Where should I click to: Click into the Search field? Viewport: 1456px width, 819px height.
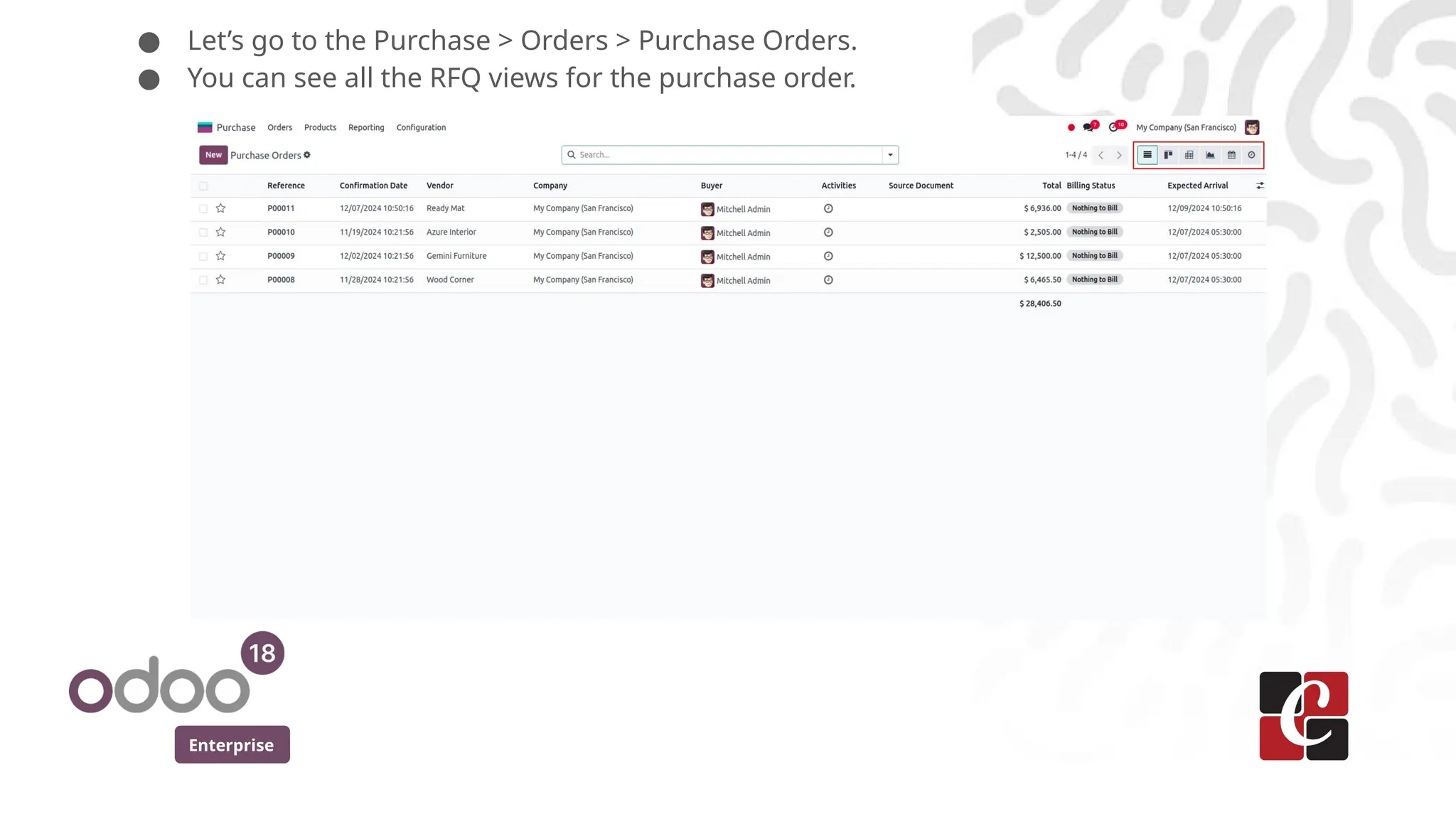click(722, 155)
